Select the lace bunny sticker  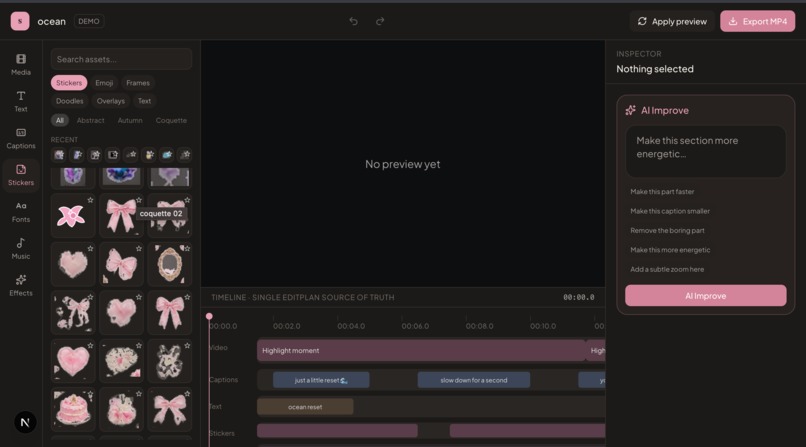170,361
